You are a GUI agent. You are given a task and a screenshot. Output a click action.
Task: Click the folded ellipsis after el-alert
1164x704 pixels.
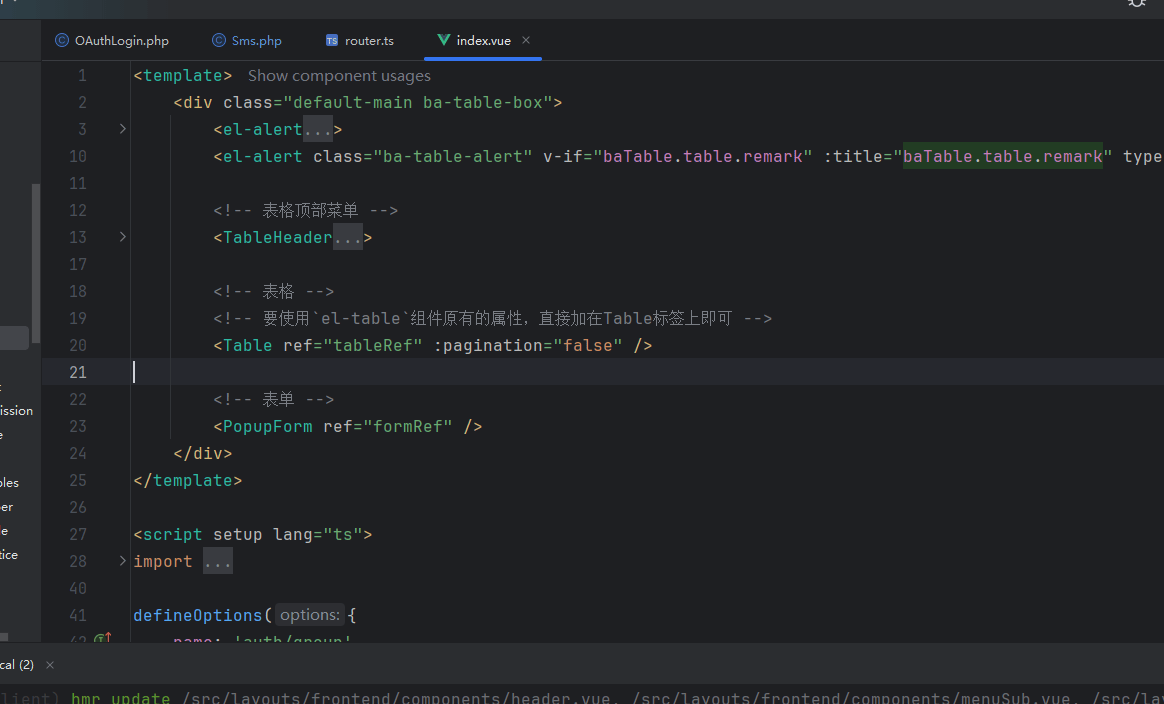318,129
